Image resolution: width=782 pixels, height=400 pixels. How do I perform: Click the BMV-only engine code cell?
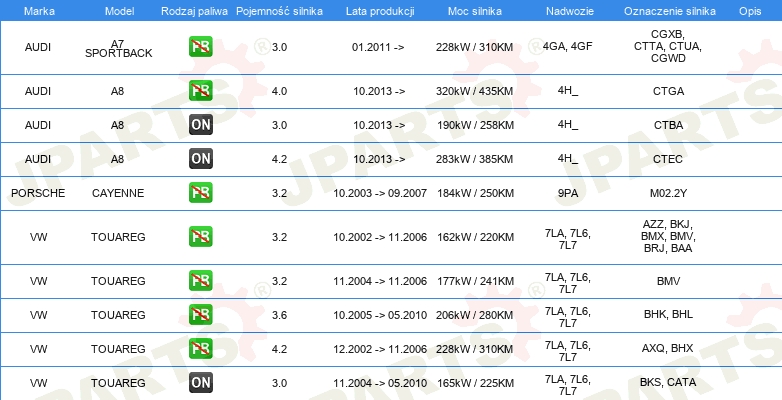click(668, 281)
